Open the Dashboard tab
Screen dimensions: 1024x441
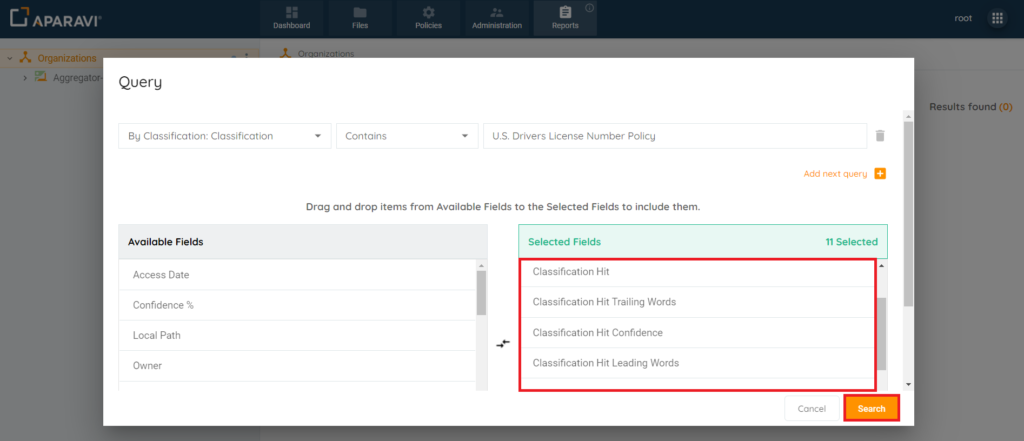point(291,18)
